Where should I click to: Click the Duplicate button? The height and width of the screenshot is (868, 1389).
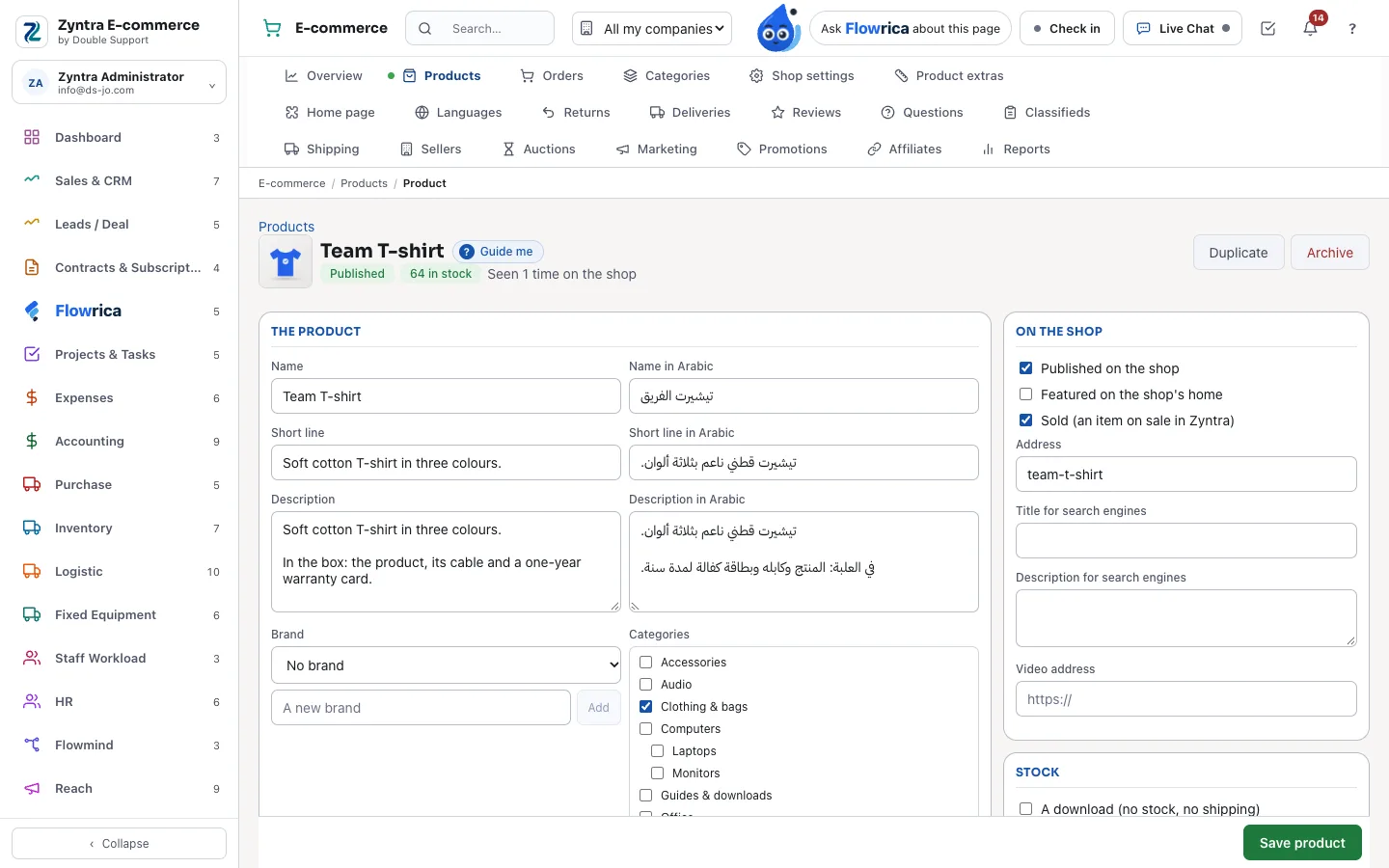pyautogui.click(x=1239, y=253)
